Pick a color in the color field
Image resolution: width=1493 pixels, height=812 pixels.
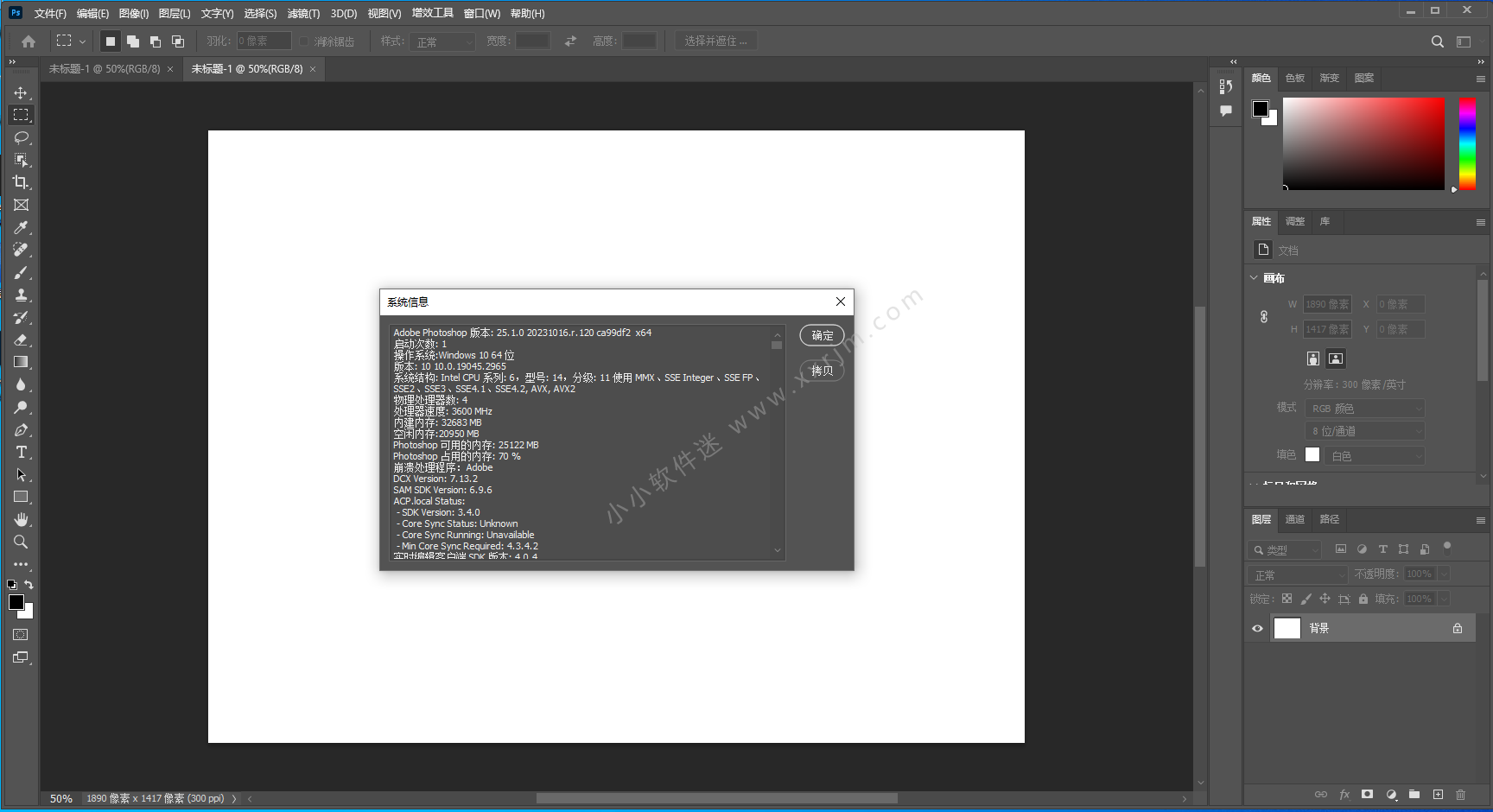point(1363,143)
